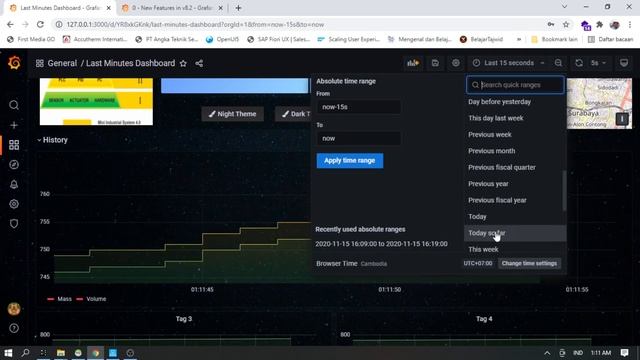
Task: Click the quick ranges list scrollbar
Action: (564, 191)
